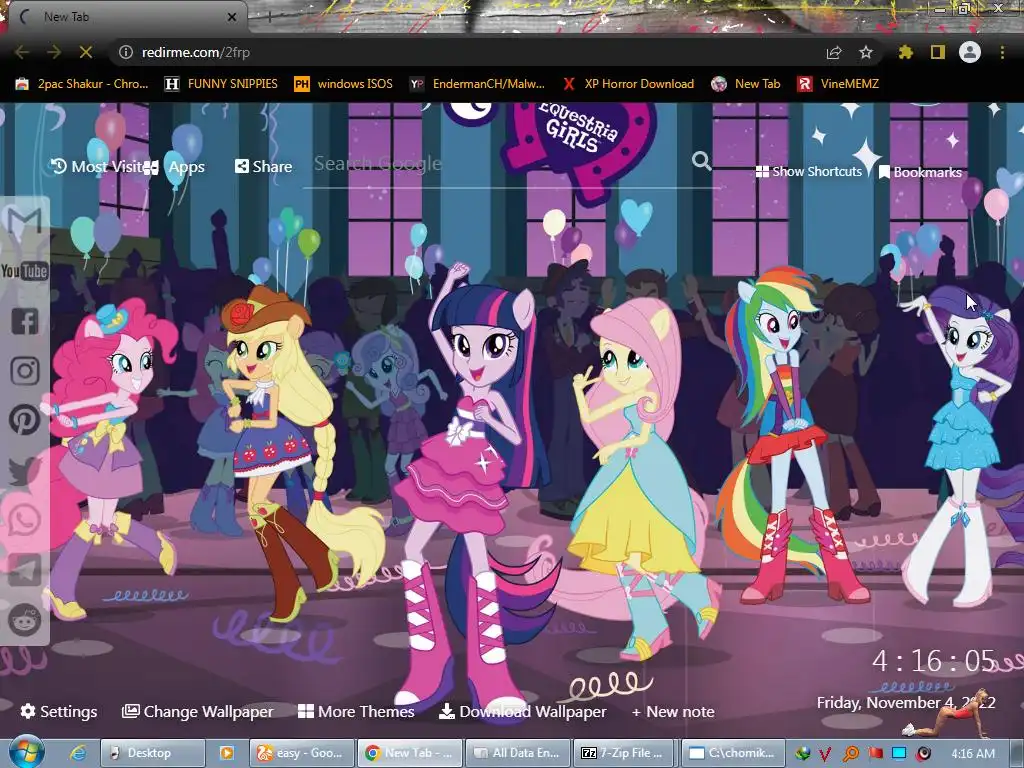The height and width of the screenshot is (768, 1024).
Task: Open the windows ISOS bookmark
Action: 344,84
